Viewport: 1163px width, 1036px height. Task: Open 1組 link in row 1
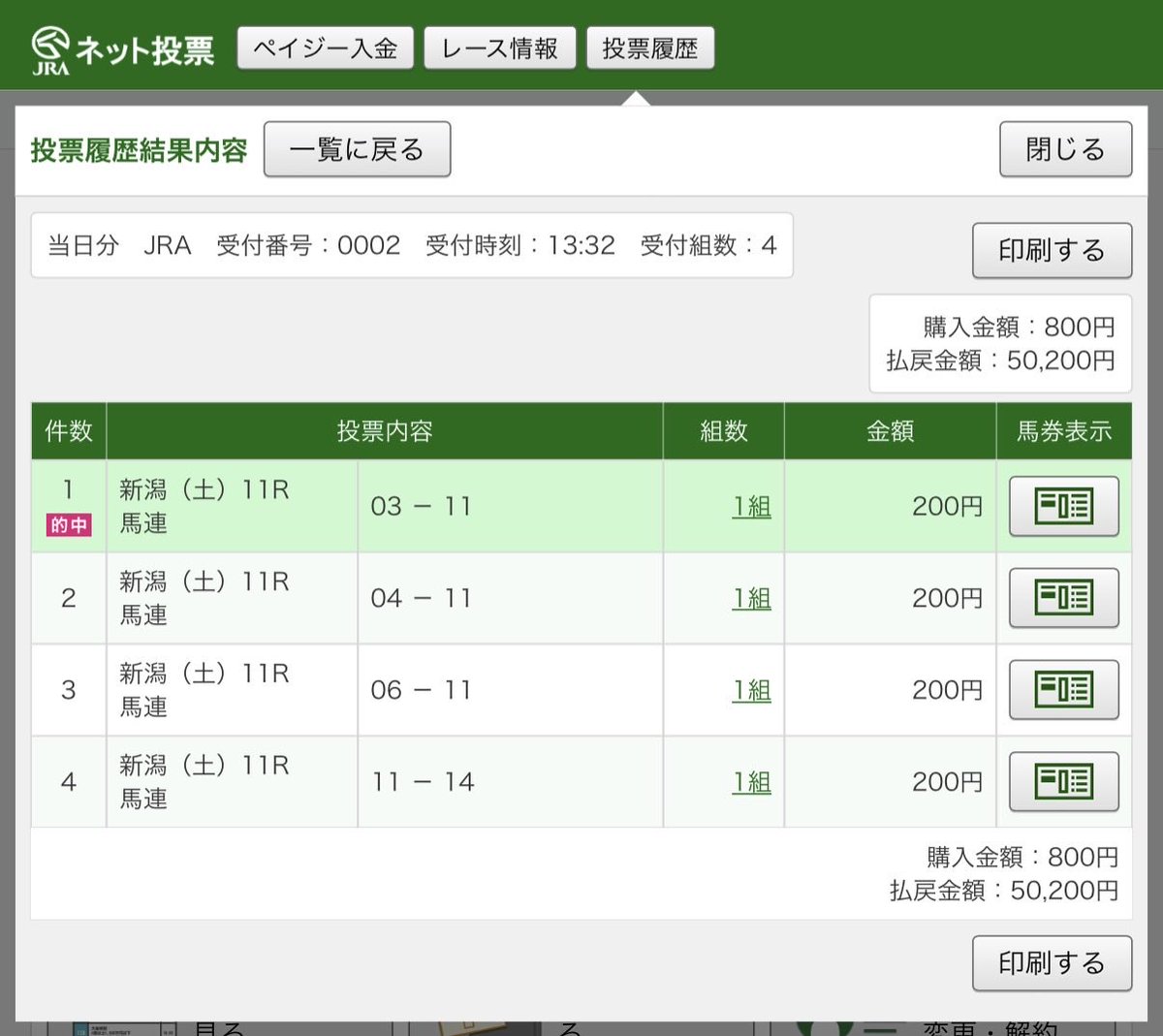click(752, 506)
